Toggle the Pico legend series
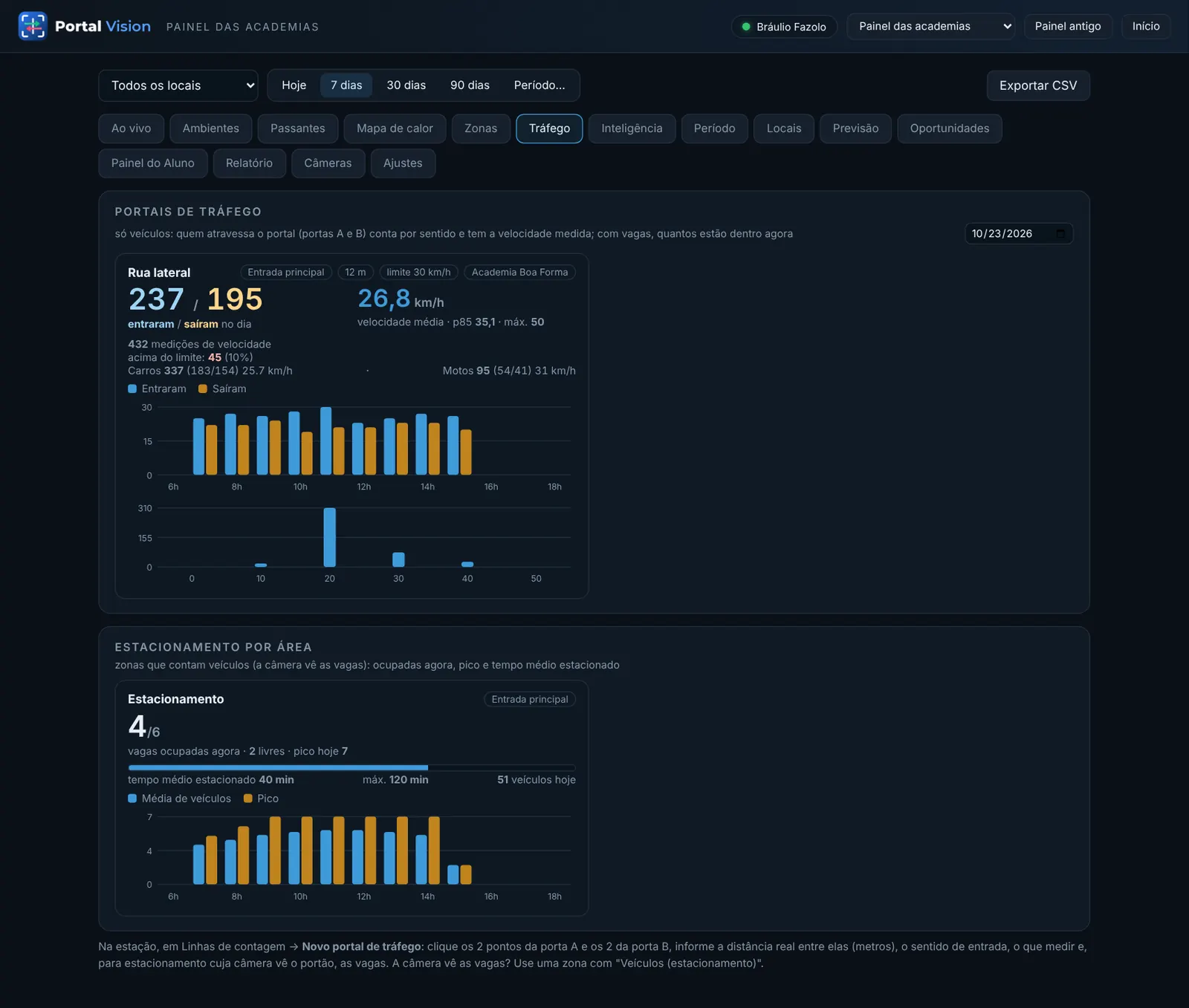1189x1008 pixels. tap(261, 799)
